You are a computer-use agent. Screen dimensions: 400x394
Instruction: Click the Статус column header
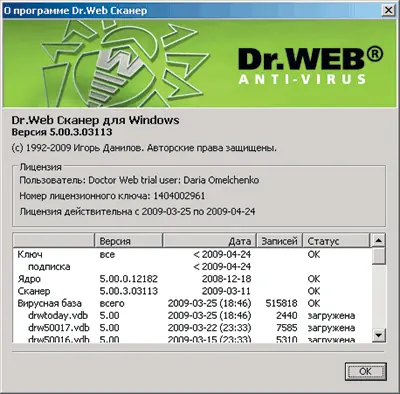(336, 241)
